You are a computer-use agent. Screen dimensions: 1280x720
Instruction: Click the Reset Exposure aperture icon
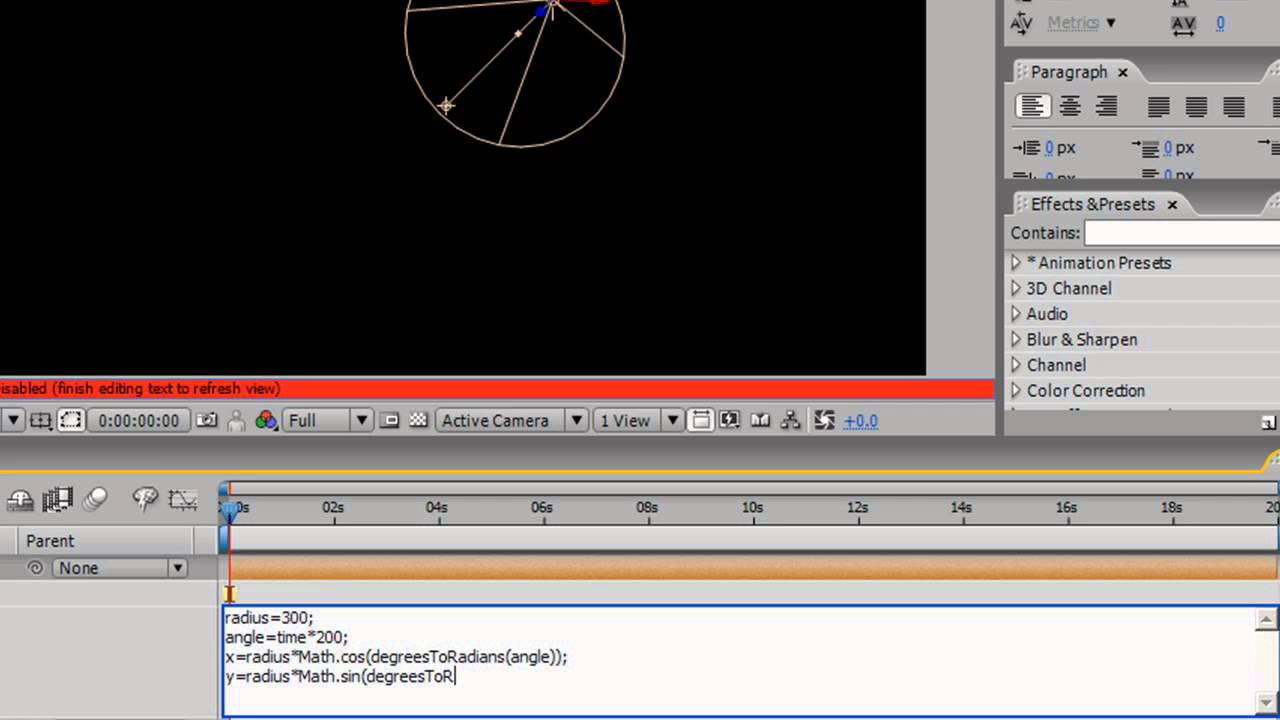tap(824, 421)
